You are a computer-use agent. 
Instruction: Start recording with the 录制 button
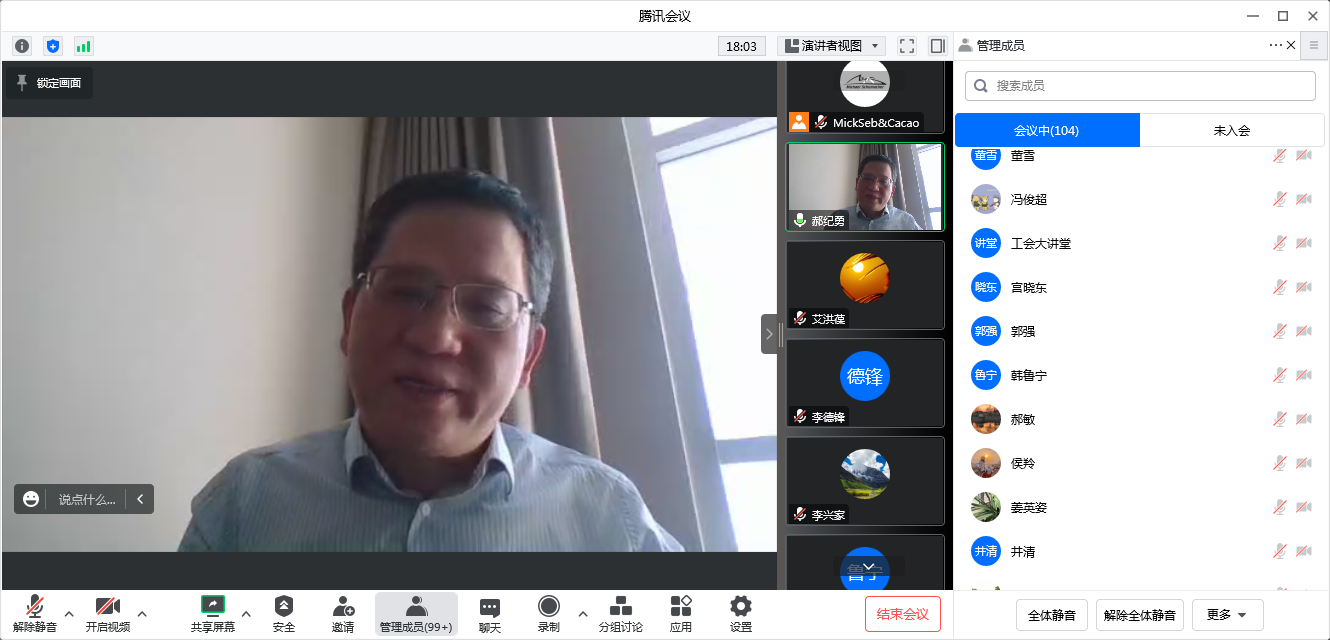click(x=548, y=613)
